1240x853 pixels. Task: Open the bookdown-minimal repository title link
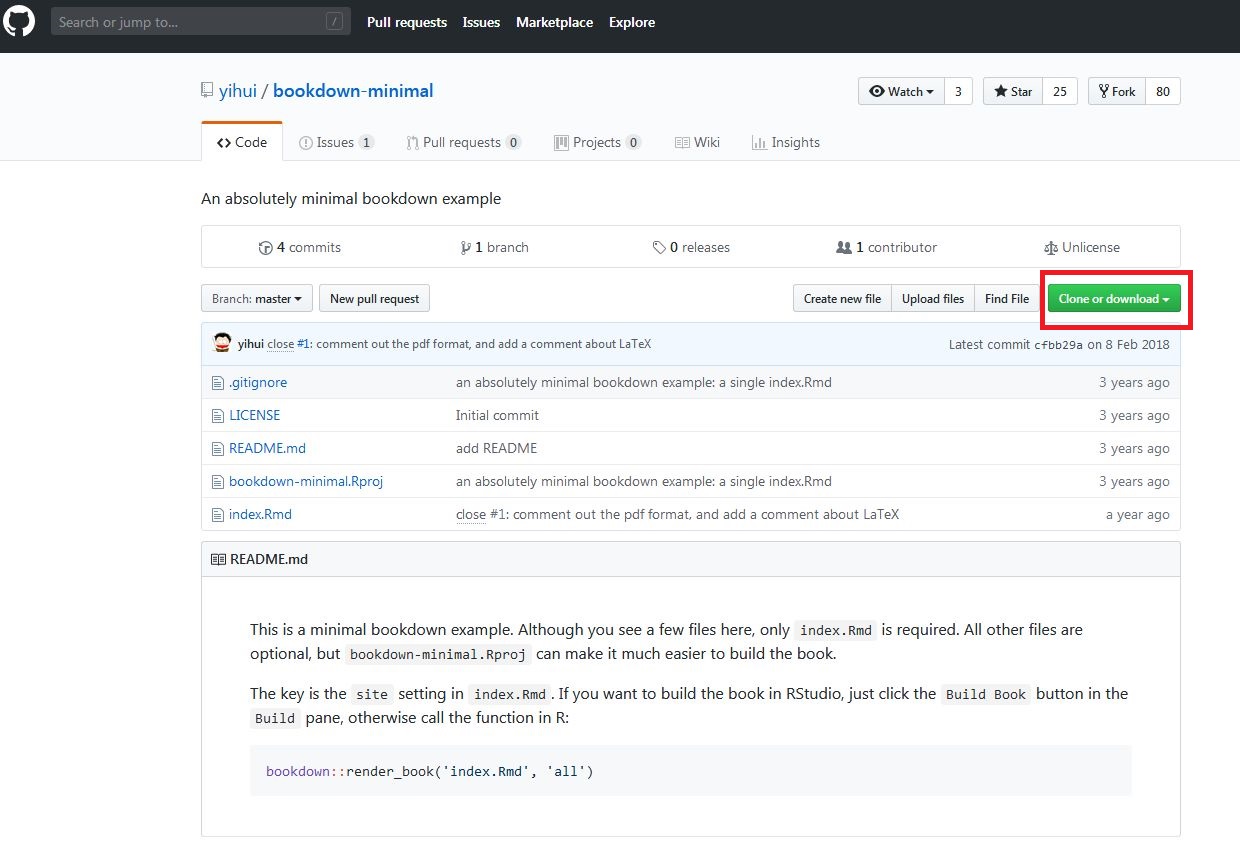(353, 91)
